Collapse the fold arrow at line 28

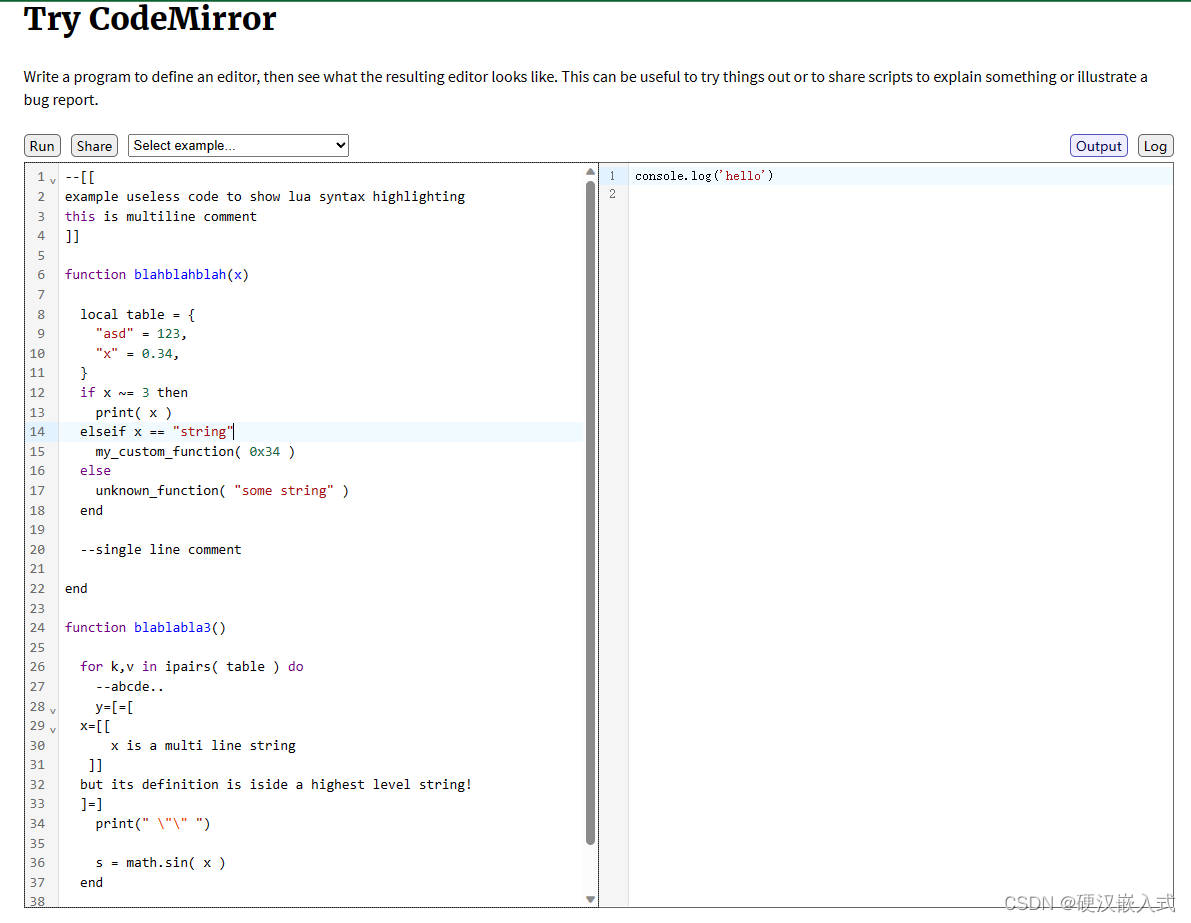point(52,710)
